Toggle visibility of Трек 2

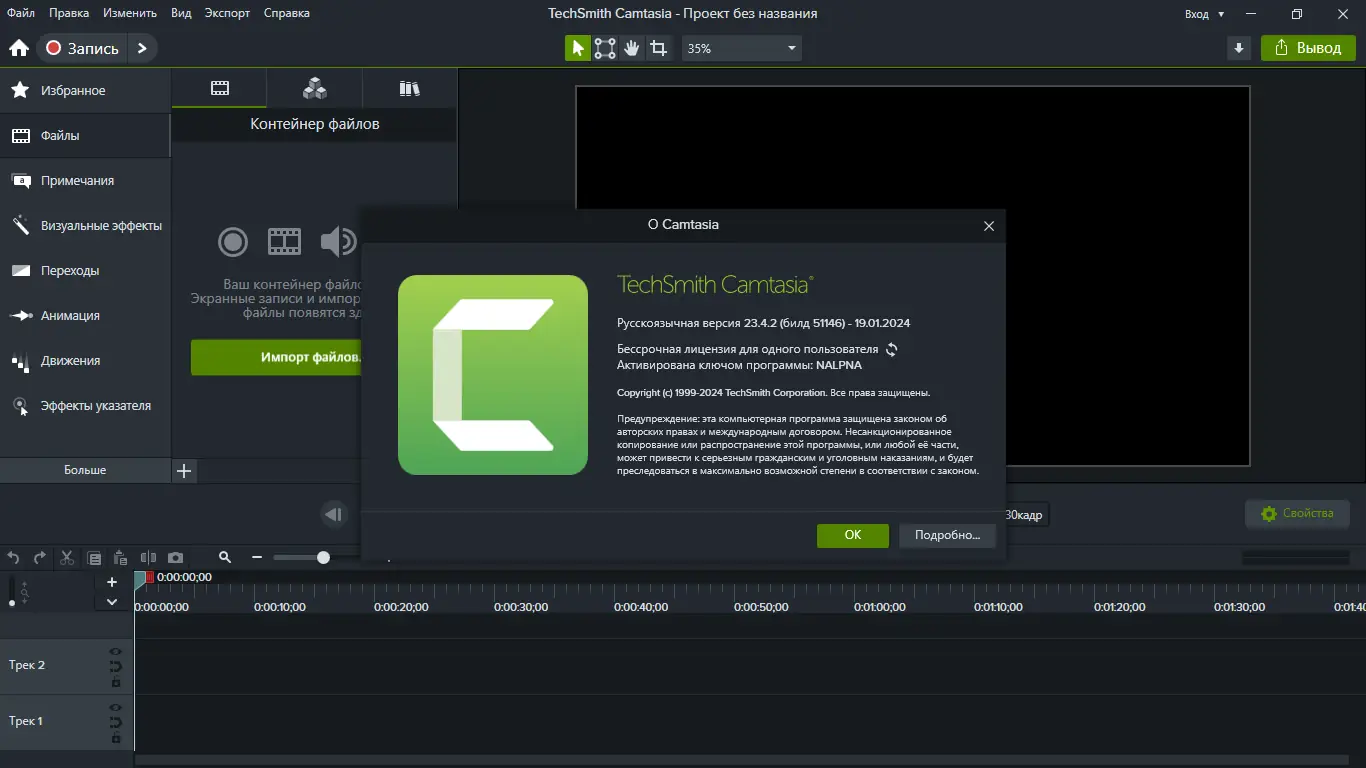tap(116, 651)
